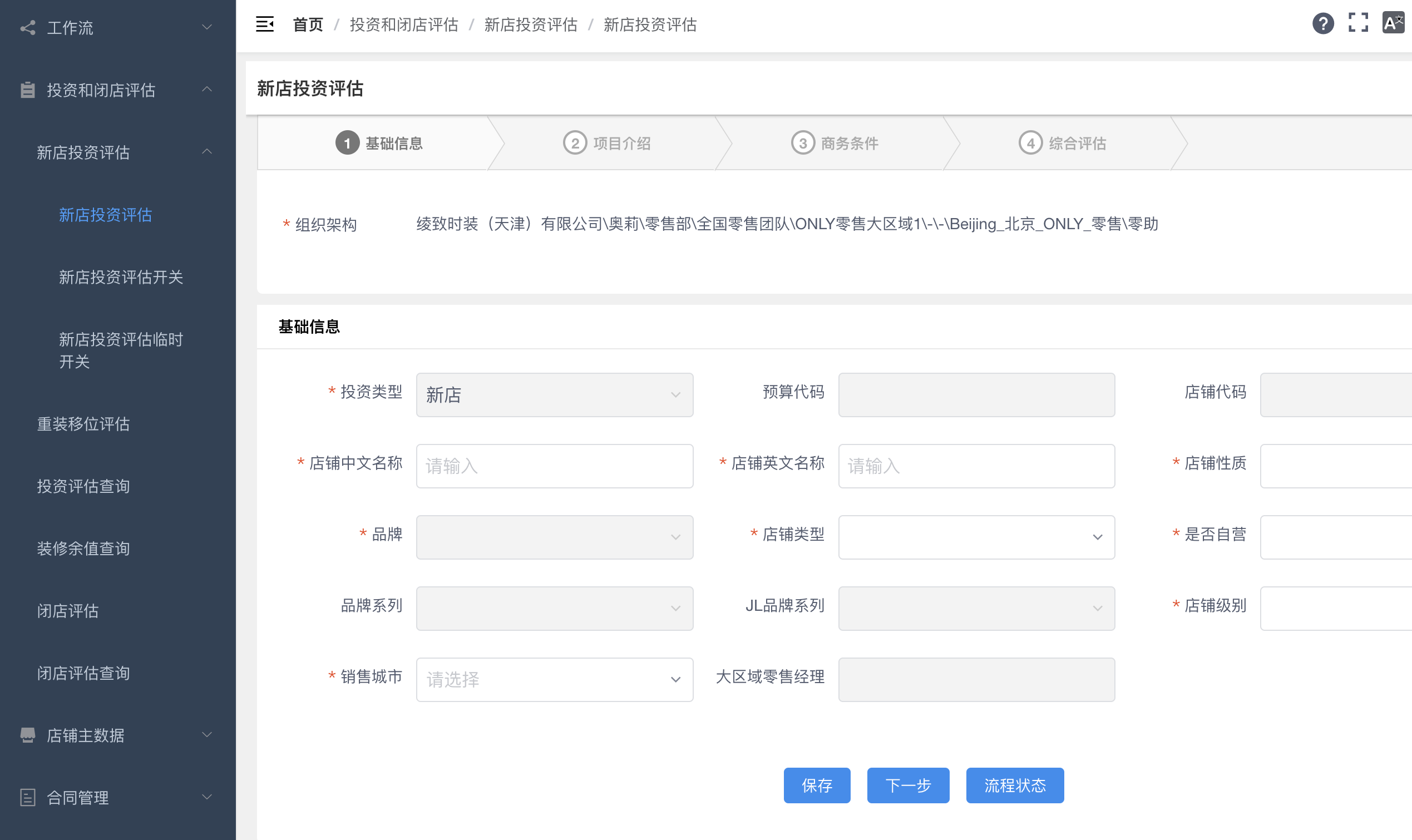
Task: Collapse the sidebar with the hamburger icon
Action: coord(265,24)
